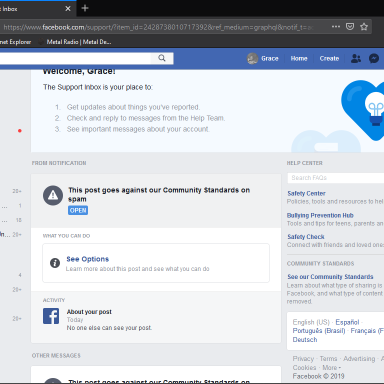Screen dimensions: 384x384
Task: Focus the Facebook search field
Action: [75, 58]
